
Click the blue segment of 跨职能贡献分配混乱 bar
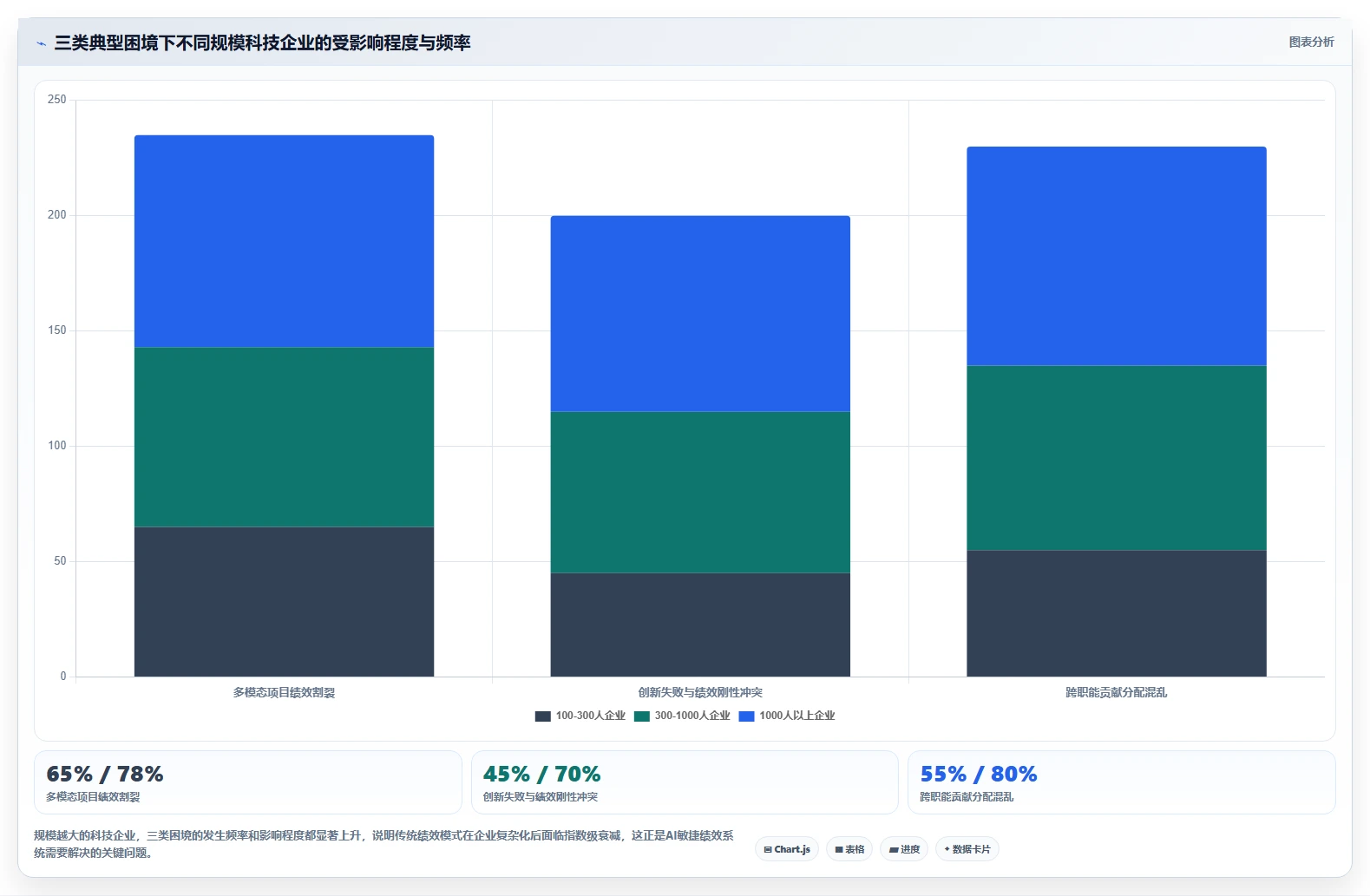[1117, 256]
